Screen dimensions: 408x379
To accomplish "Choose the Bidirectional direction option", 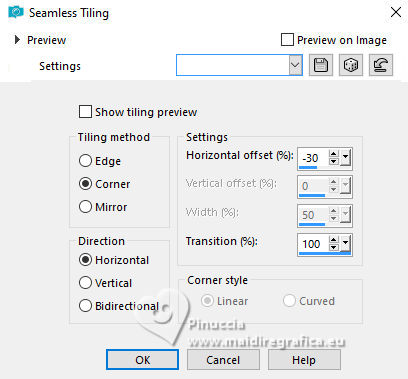I will click(85, 306).
